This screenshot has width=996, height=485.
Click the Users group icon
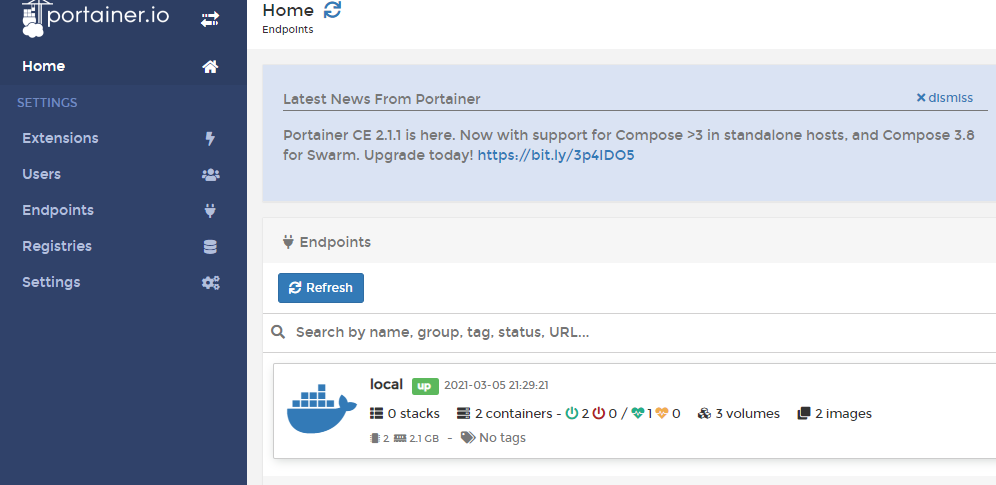(x=210, y=175)
